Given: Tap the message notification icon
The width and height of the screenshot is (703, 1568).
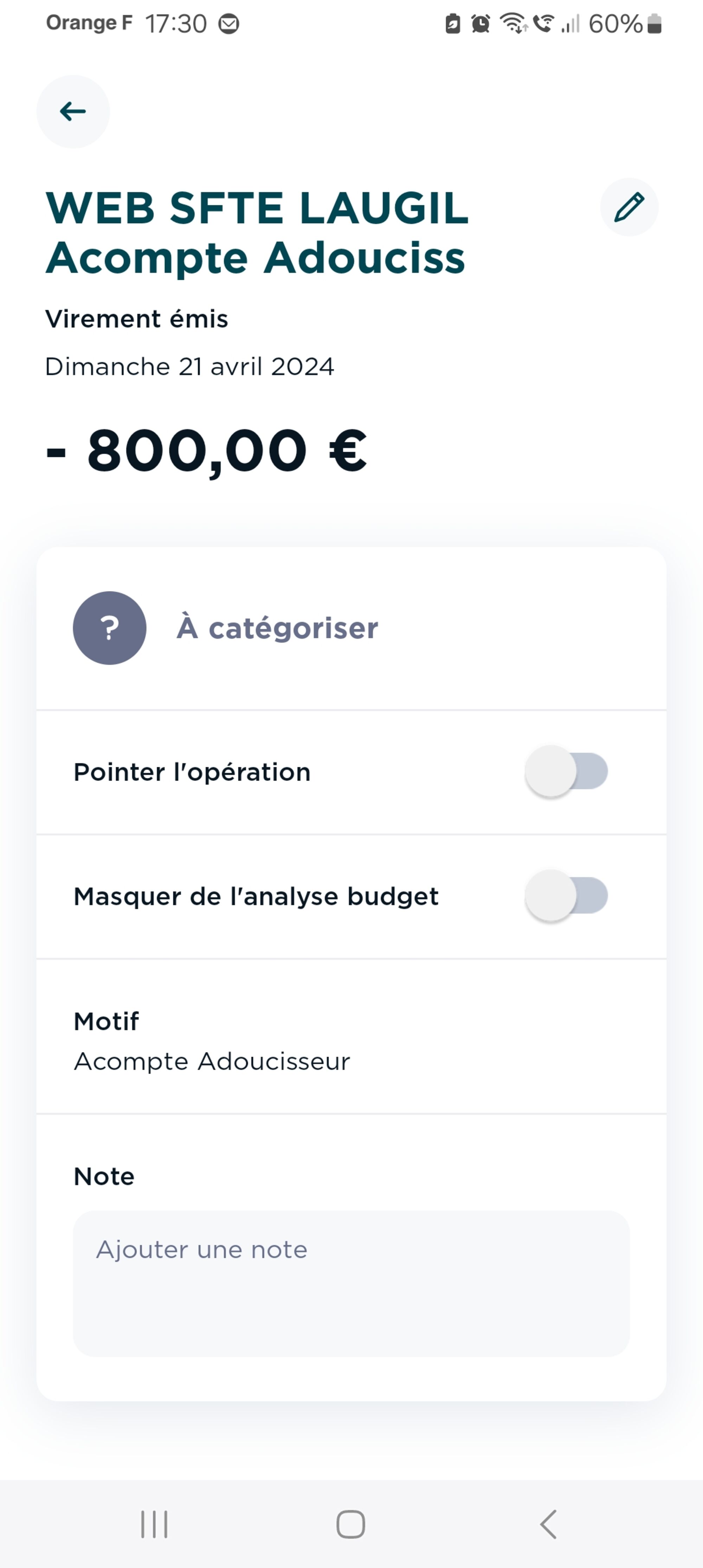Looking at the screenshot, I should click(229, 24).
